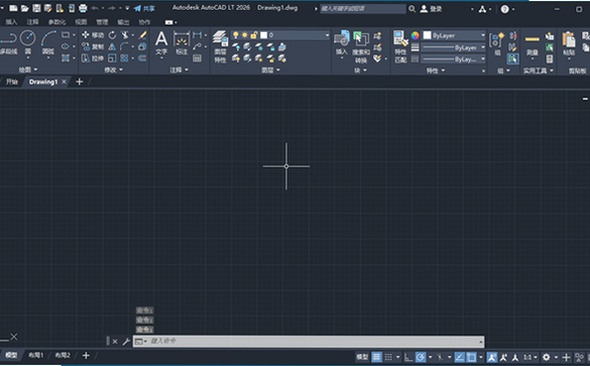Open the ByLayer object color dropdown
590x366 pixels.
point(454,35)
